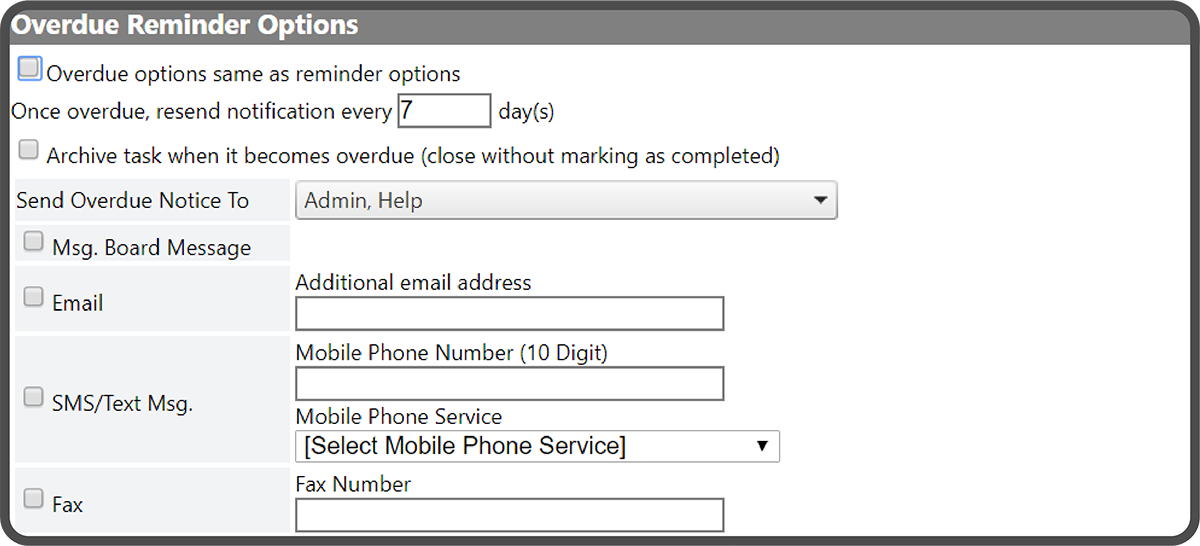Click the Mobile Phone Service label
The height and width of the screenshot is (546, 1200).
coord(398,416)
